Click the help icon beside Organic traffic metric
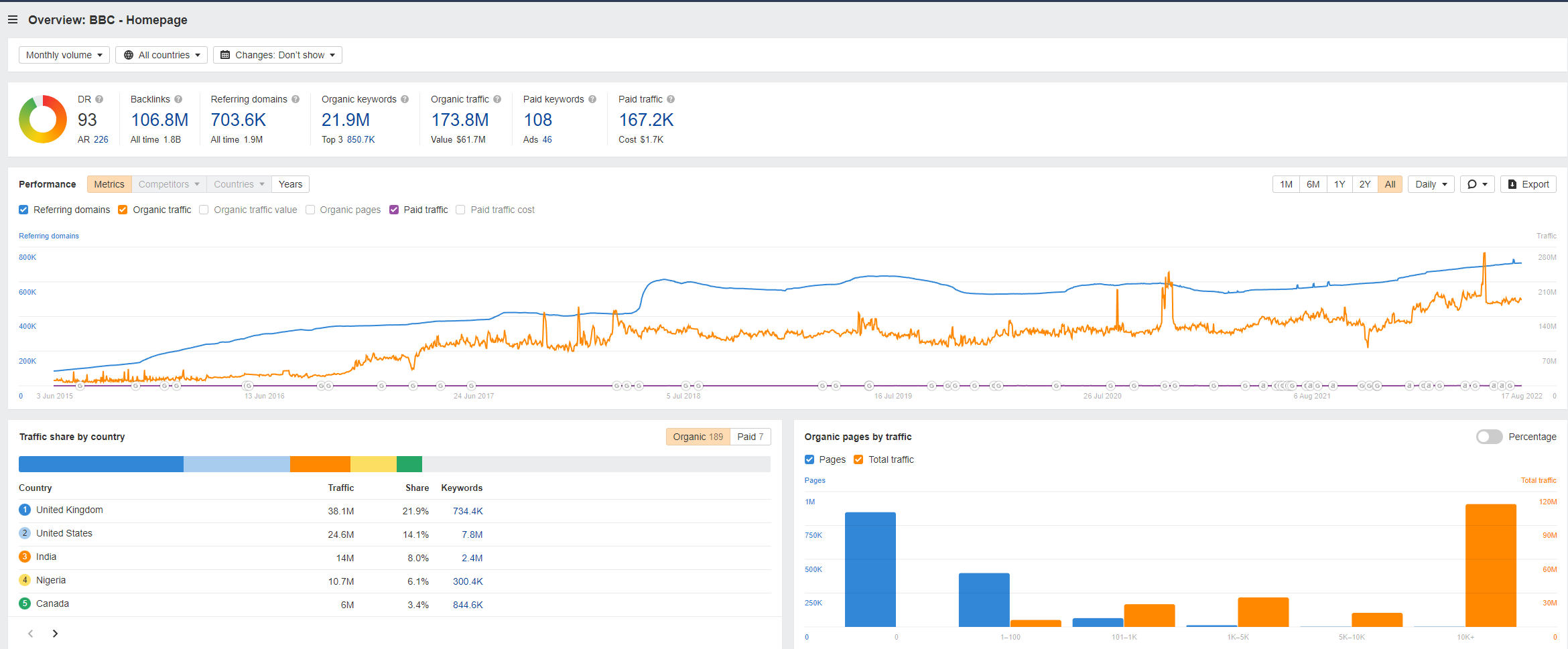The height and width of the screenshot is (649, 1568). click(497, 99)
